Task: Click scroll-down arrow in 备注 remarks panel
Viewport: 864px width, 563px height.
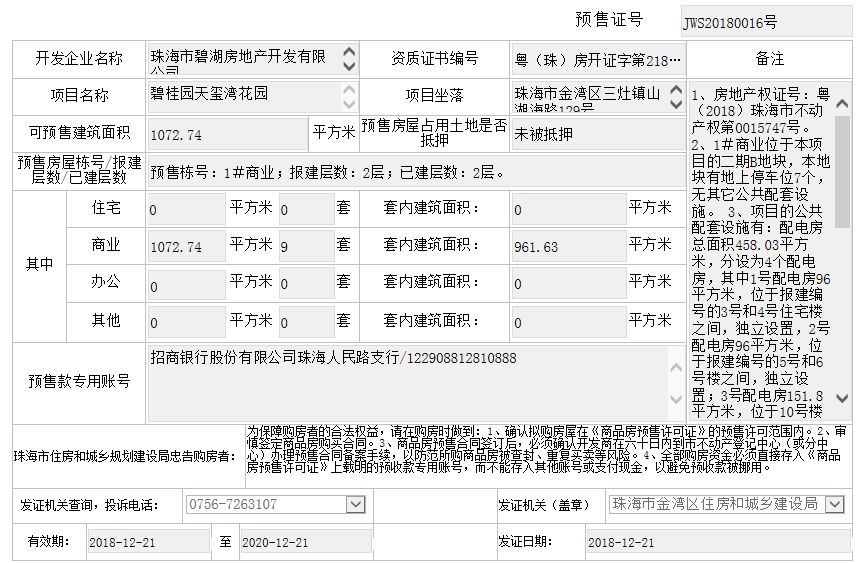Action: pyautogui.click(x=842, y=399)
